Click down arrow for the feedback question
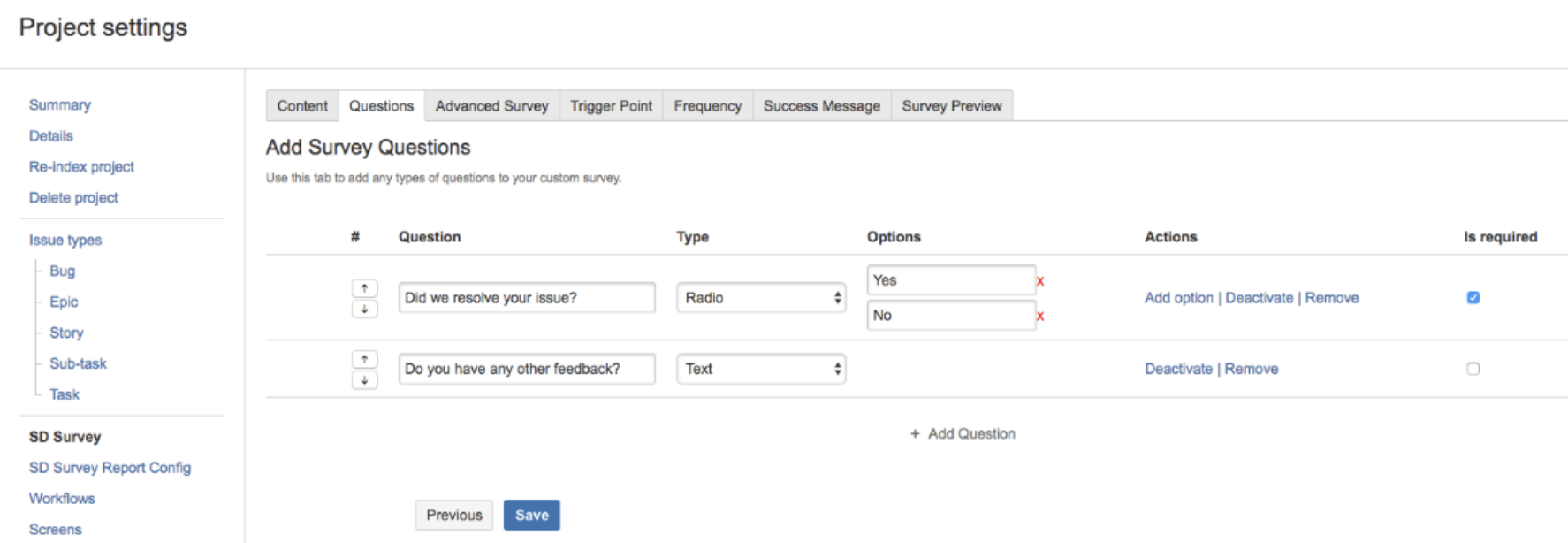 tap(364, 380)
